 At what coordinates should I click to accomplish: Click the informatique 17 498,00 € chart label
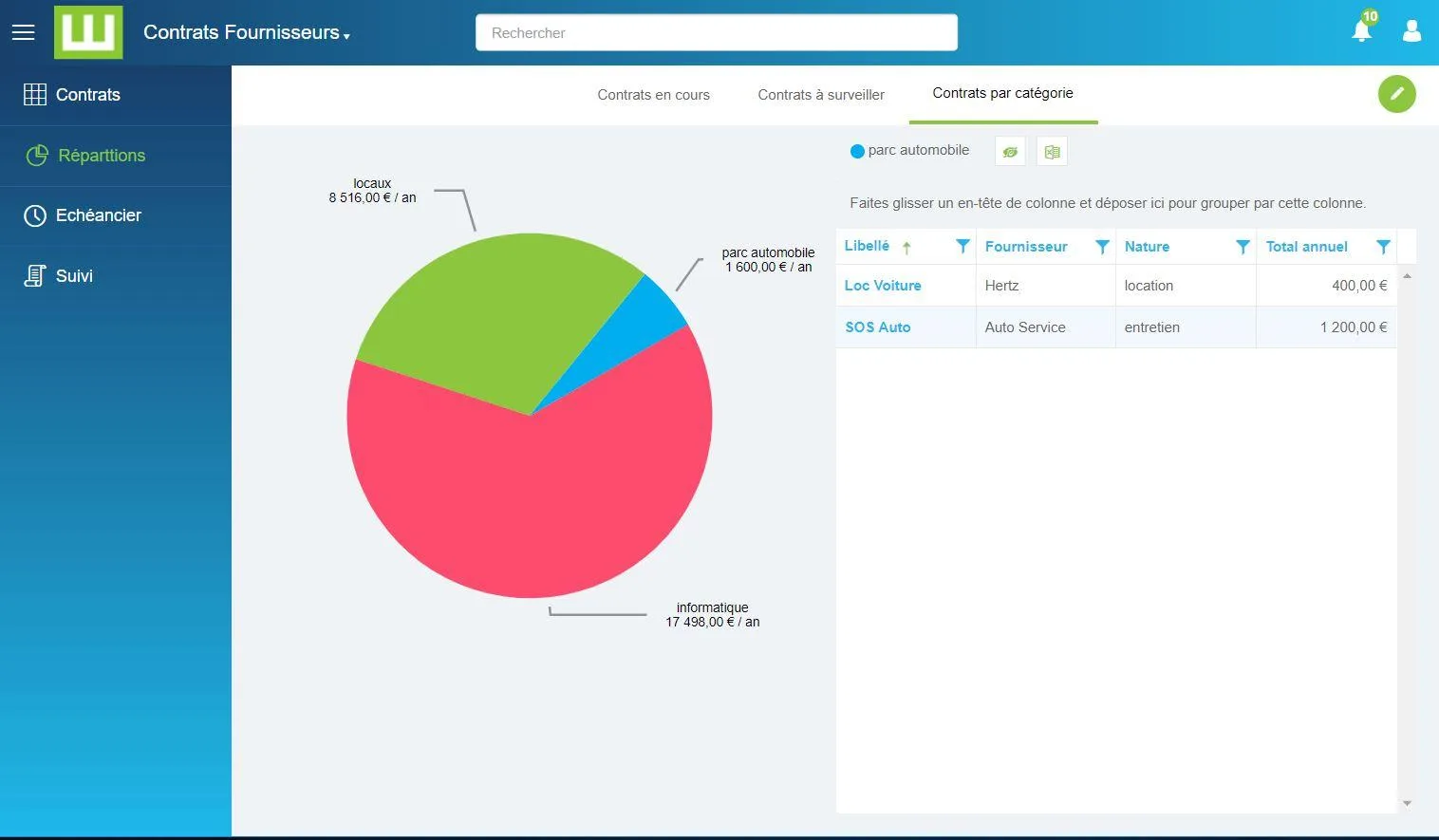tap(713, 615)
